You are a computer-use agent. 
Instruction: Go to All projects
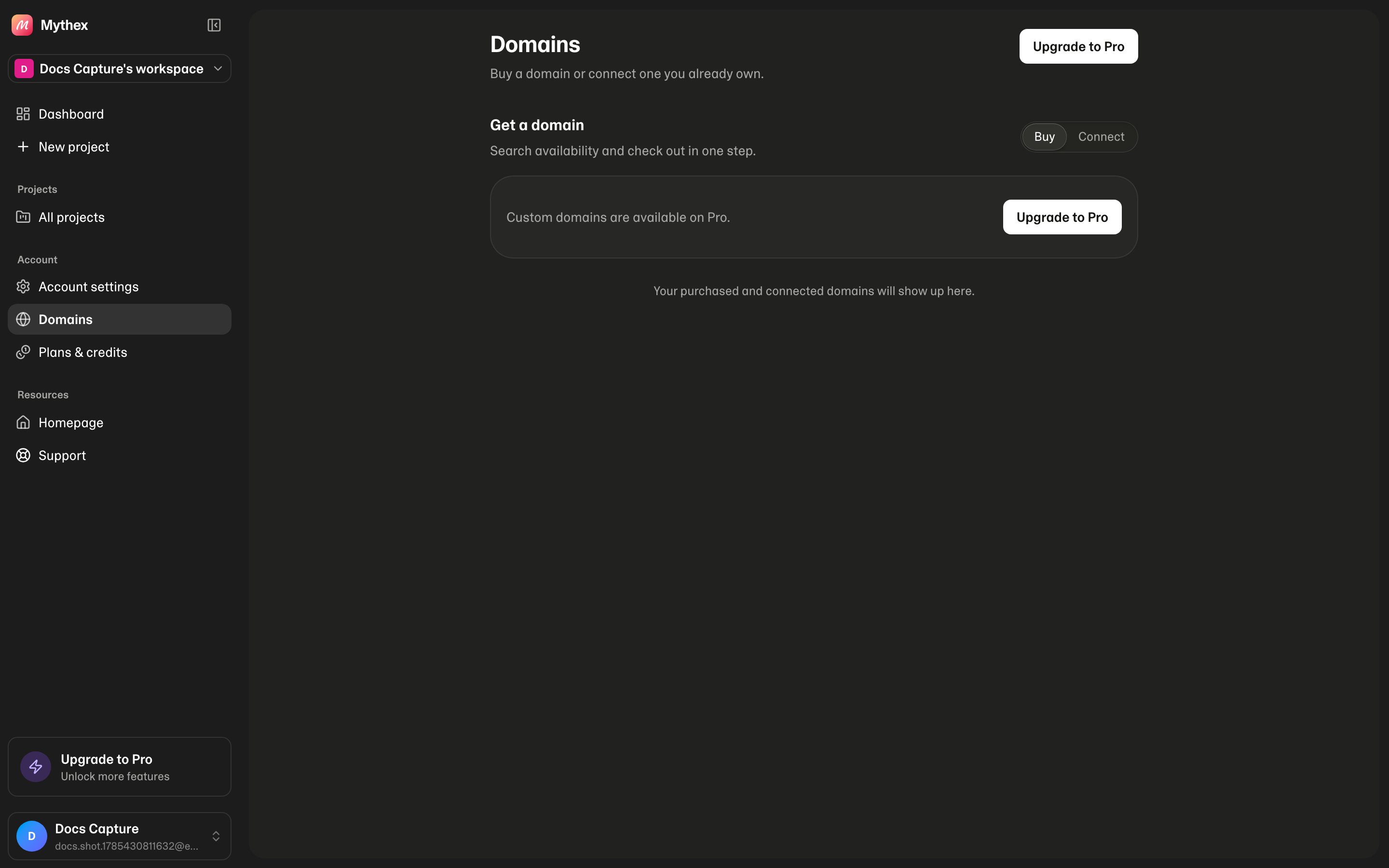tap(120, 217)
